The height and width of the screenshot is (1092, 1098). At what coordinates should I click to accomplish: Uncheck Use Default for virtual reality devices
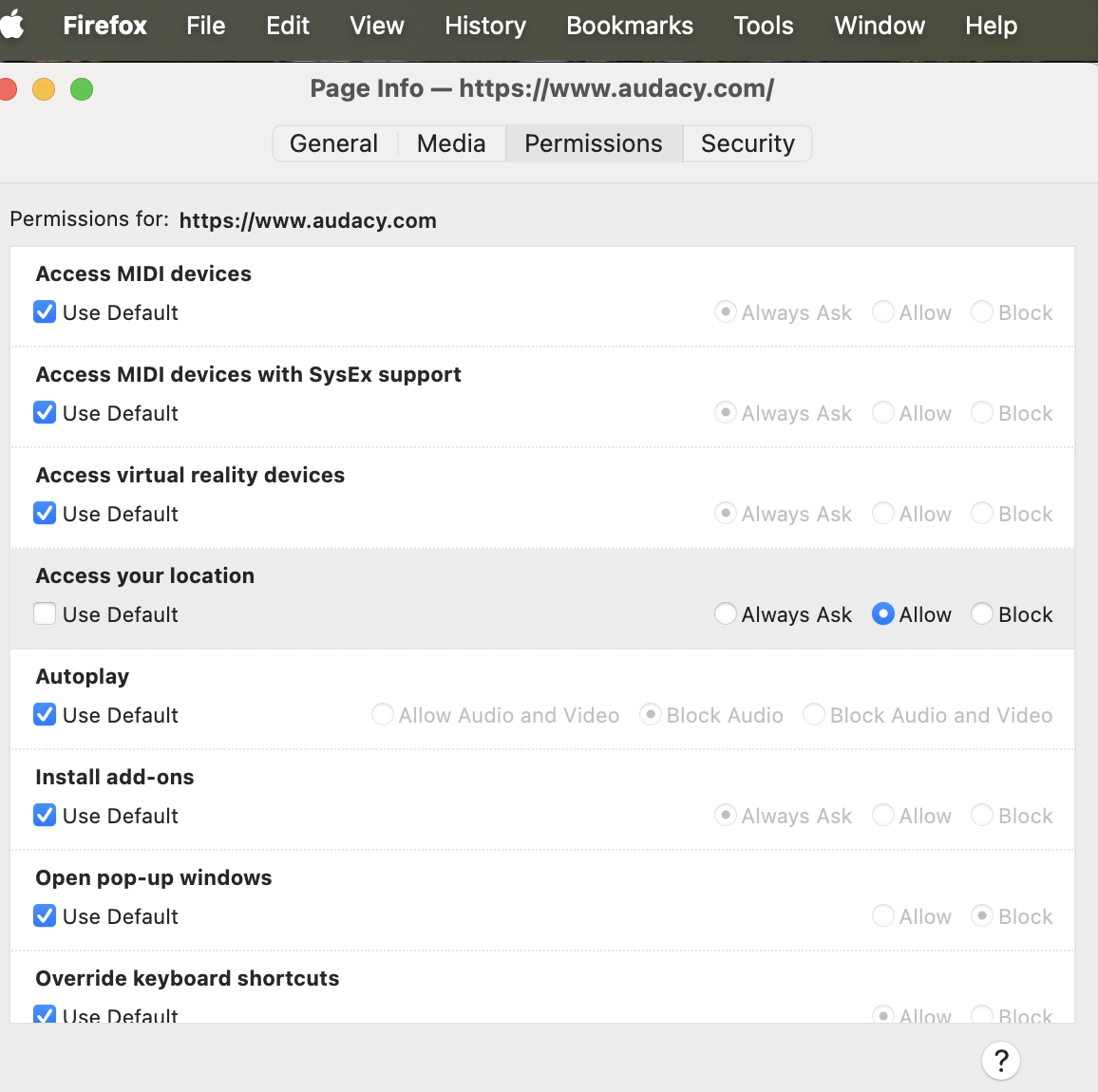pyautogui.click(x=45, y=514)
